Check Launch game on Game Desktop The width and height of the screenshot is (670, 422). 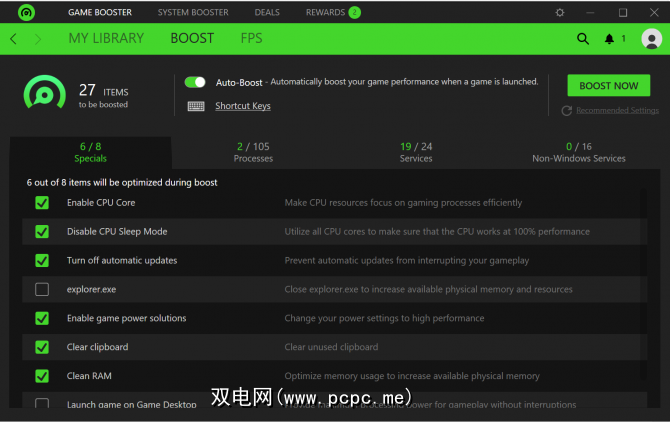(42, 403)
